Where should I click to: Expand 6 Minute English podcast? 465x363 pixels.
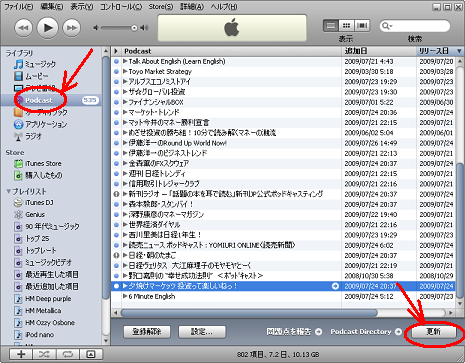(x=125, y=296)
